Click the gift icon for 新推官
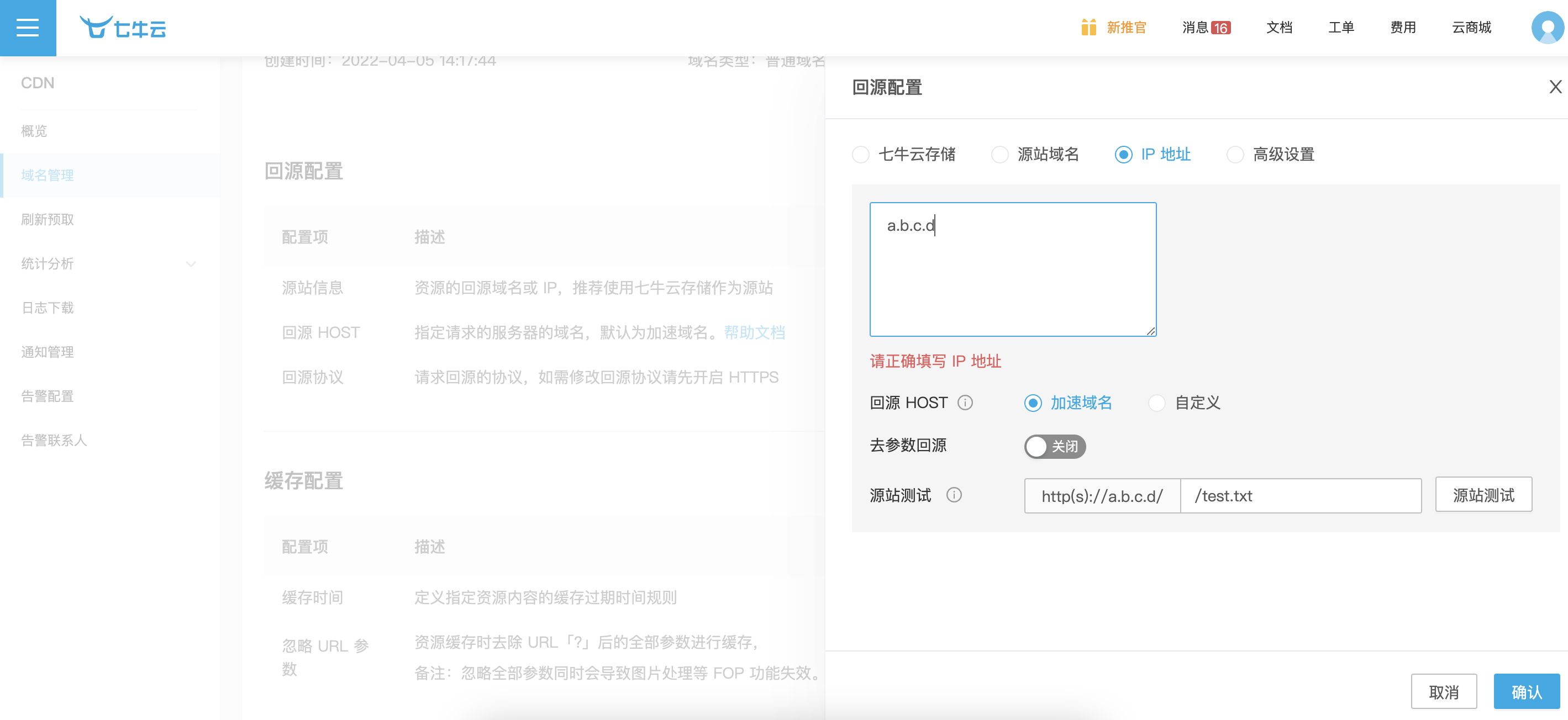The width and height of the screenshot is (1568, 720). (1088, 28)
